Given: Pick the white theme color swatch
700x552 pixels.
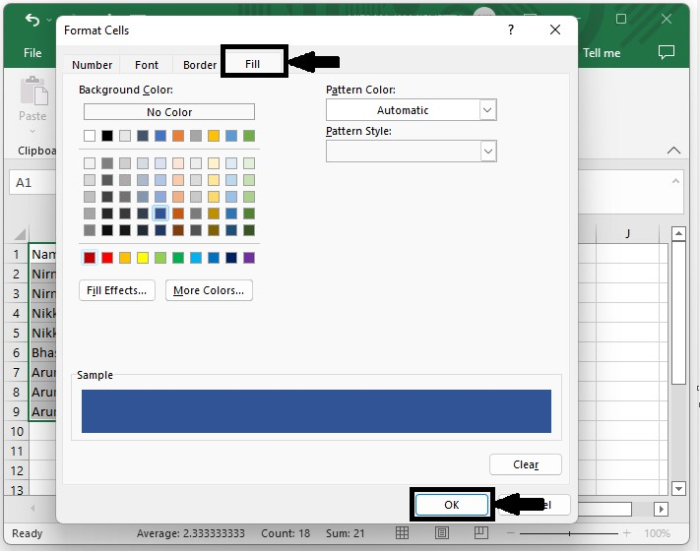Looking at the screenshot, I should (89, 136).
